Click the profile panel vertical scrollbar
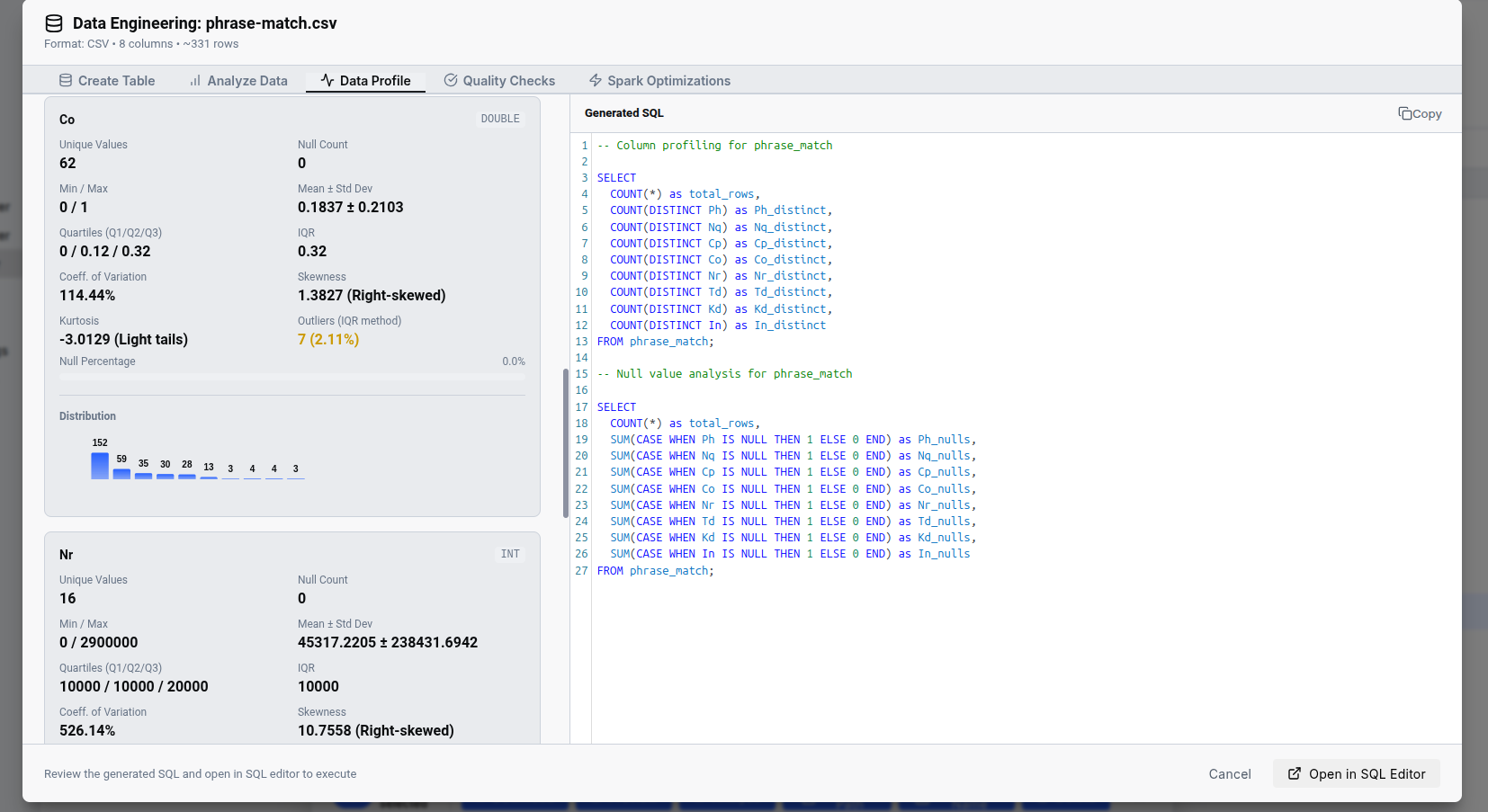1488x812 pixels. 565,442
